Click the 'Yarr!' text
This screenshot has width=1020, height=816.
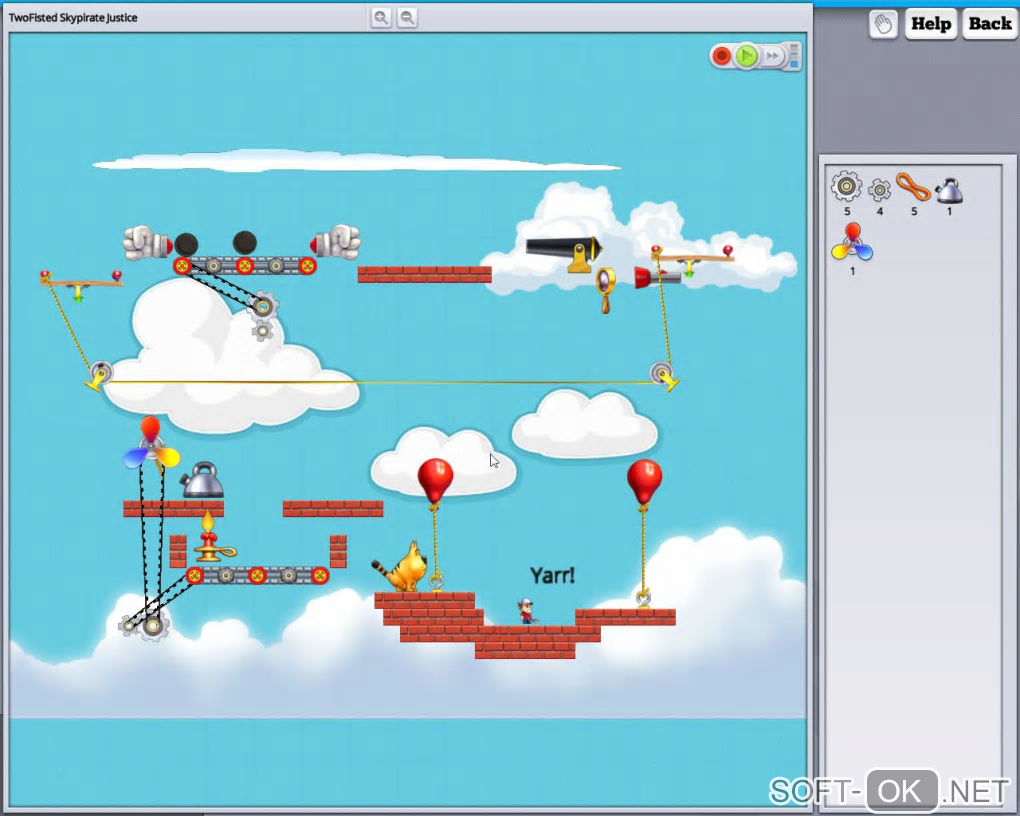pyautogui.click(x=552, y=575)
